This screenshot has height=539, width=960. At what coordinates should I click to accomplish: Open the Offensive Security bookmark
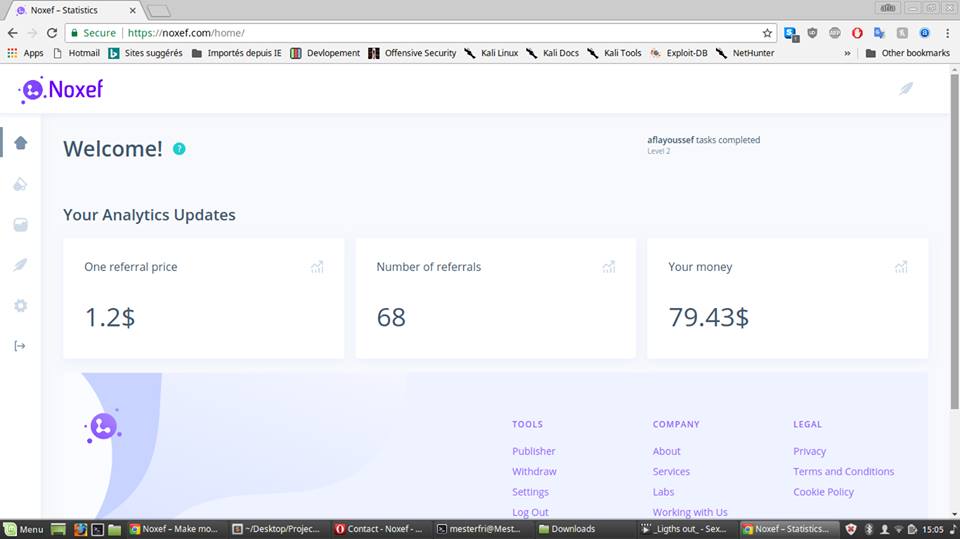pyautogui.click(x=412, y=53)
